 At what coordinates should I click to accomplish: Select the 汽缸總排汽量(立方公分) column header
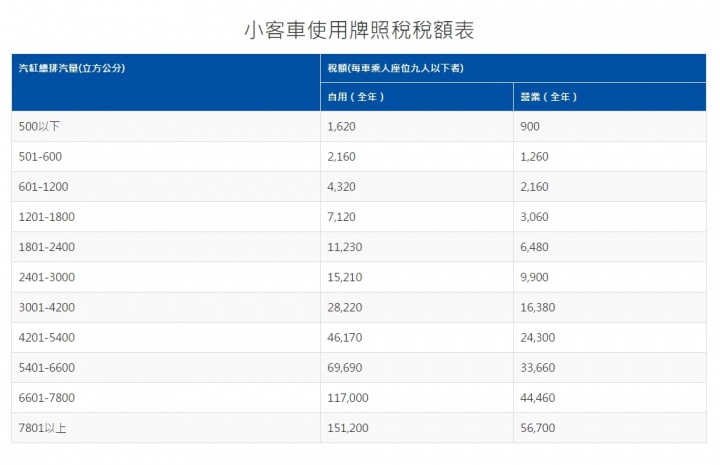click(71, 68)
